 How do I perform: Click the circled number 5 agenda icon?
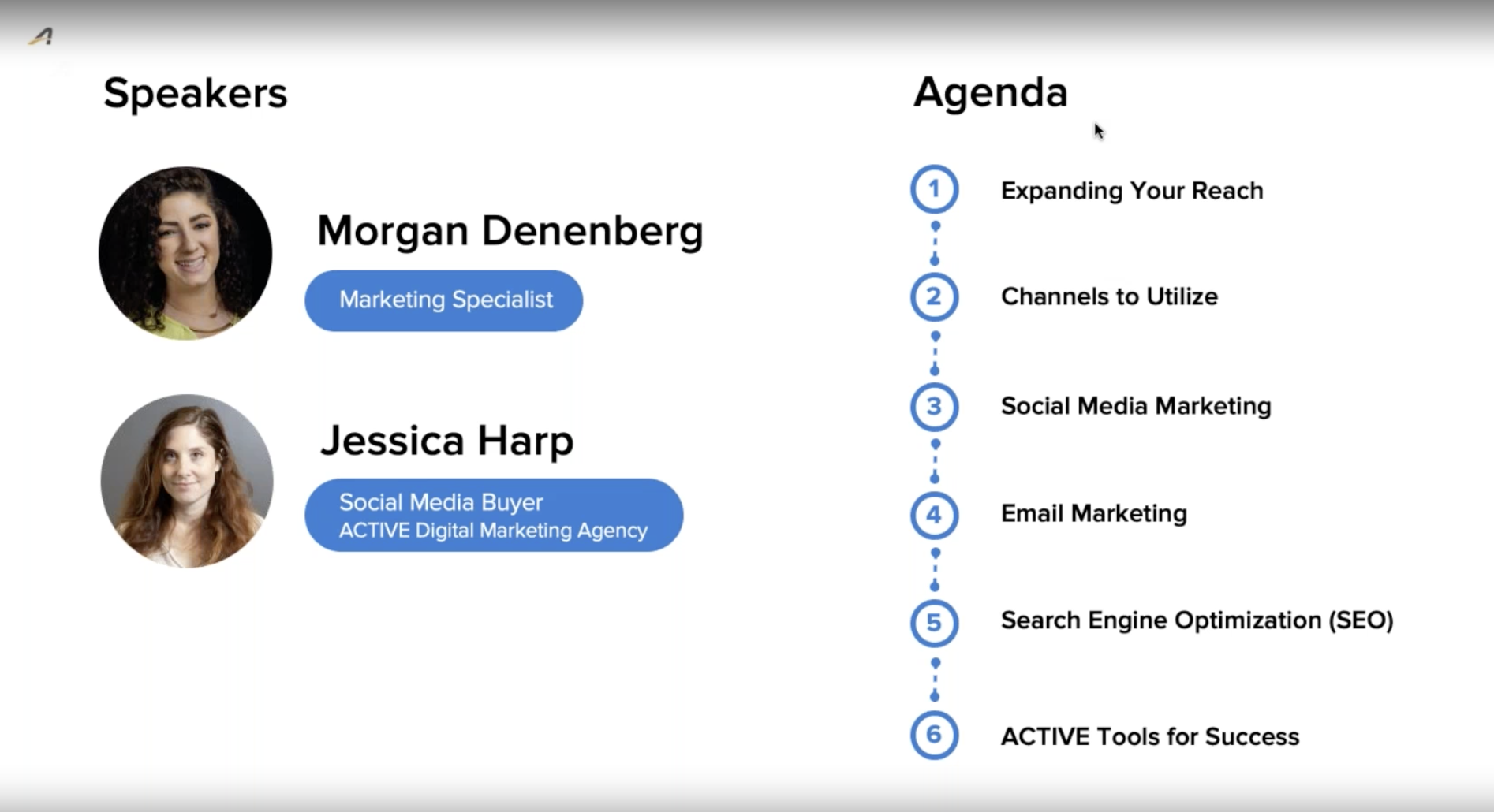pyautogui.click(x=934, y=623)
